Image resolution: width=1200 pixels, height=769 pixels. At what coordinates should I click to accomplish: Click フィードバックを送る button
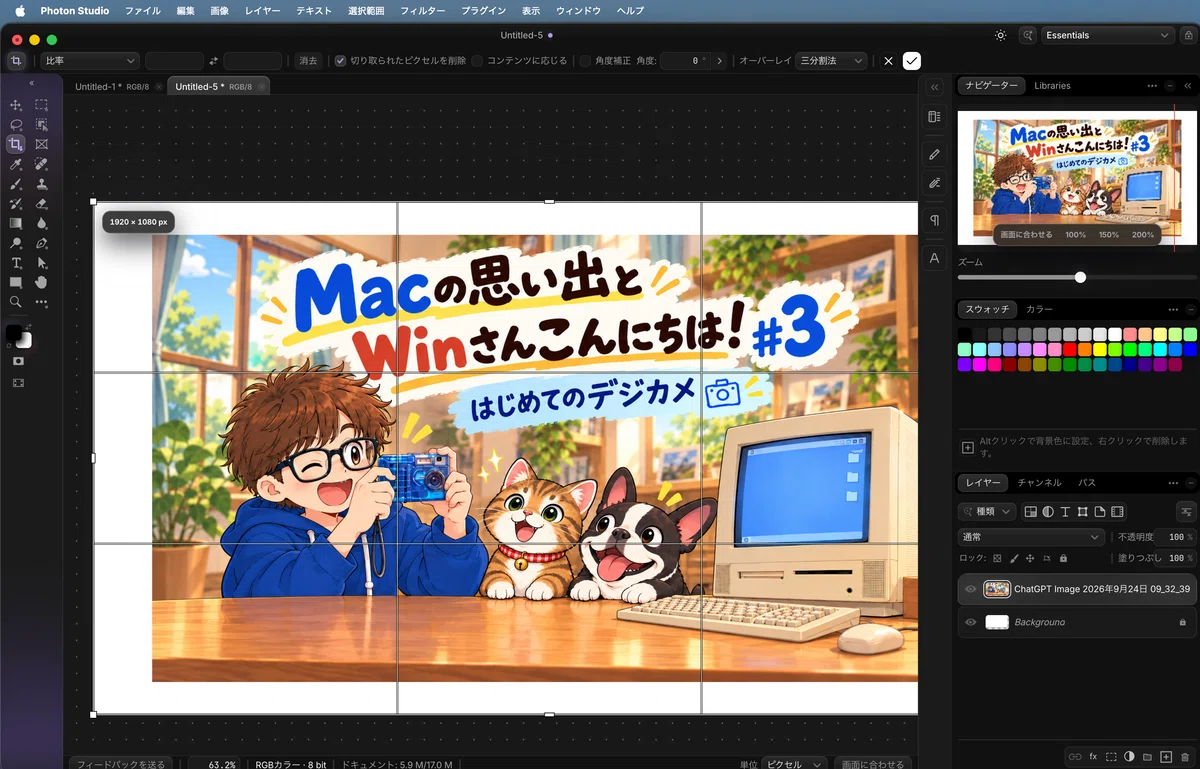click(x=121, y=764)
